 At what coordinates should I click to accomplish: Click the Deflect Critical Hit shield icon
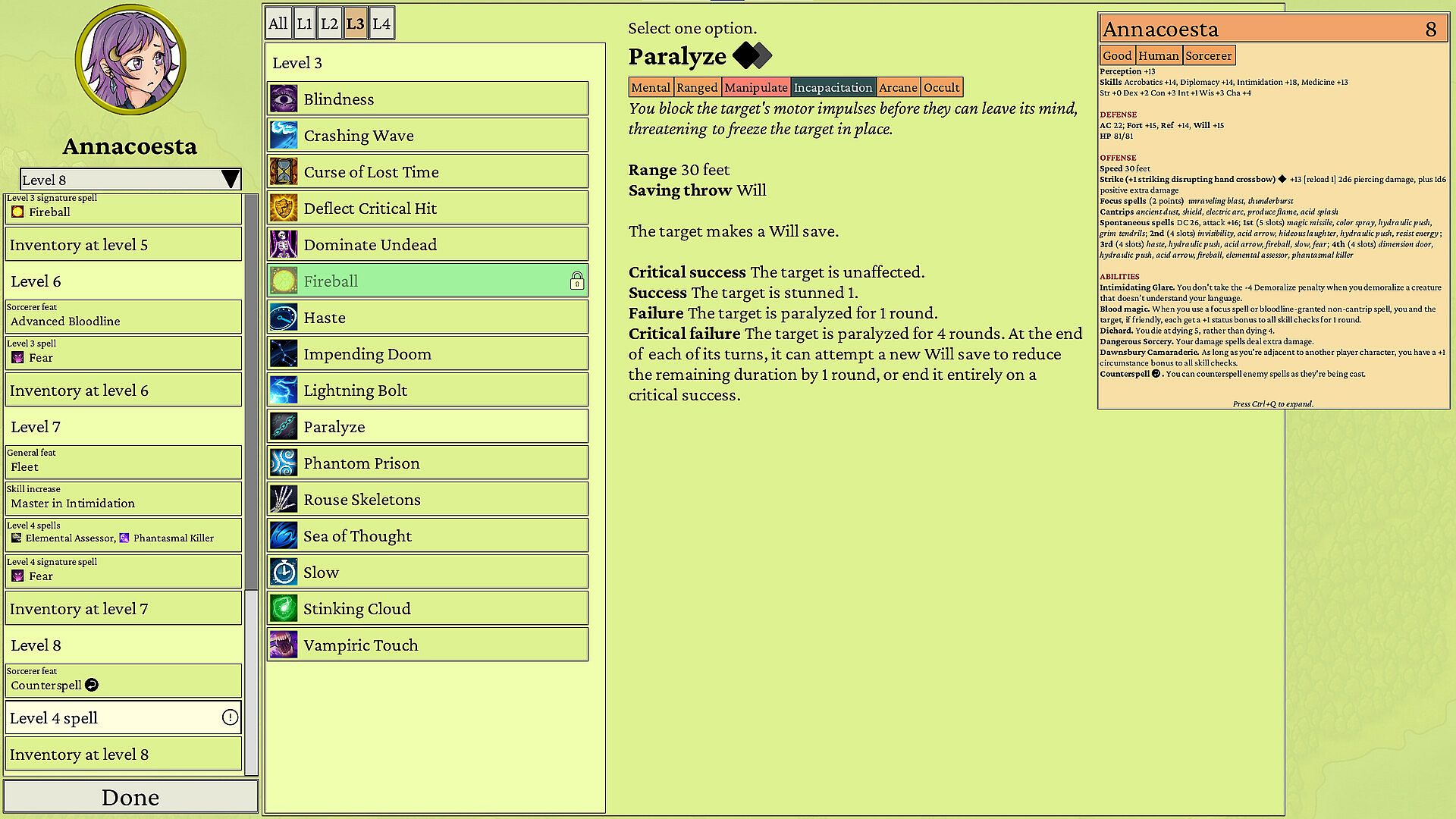click(x=284, y=209)
